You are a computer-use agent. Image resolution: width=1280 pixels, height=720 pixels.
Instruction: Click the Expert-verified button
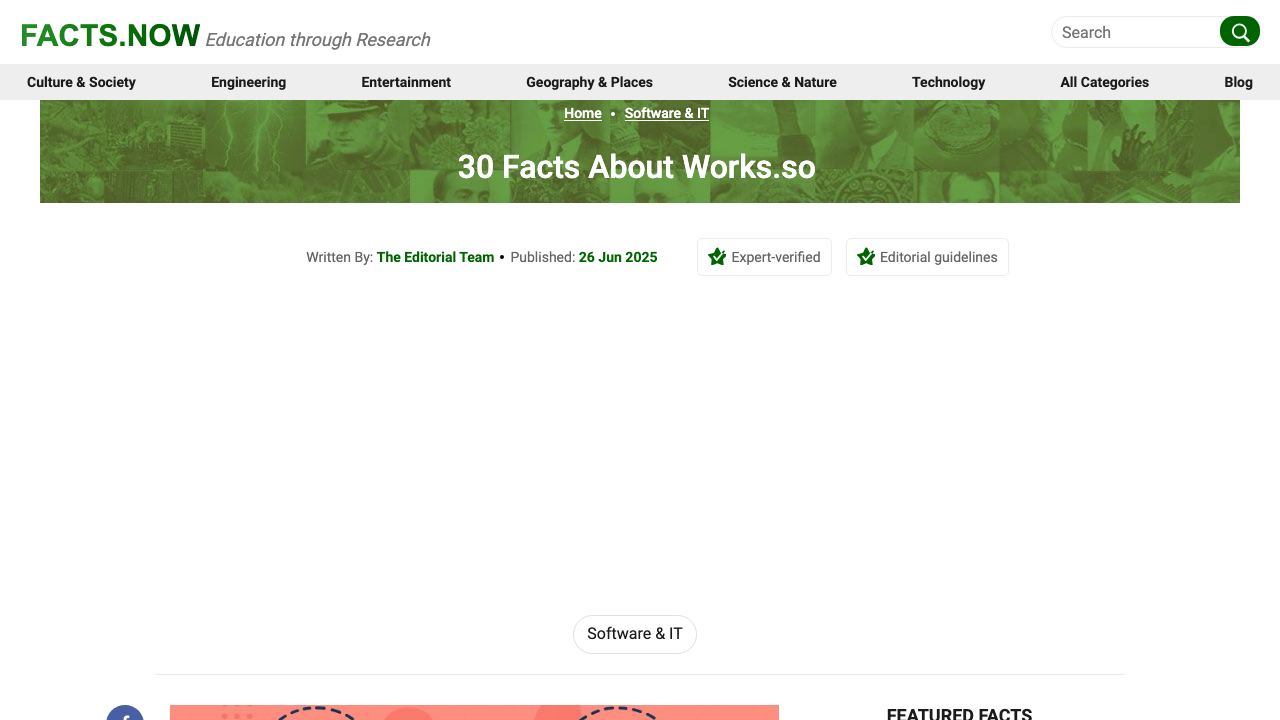[x=764, y=257]
